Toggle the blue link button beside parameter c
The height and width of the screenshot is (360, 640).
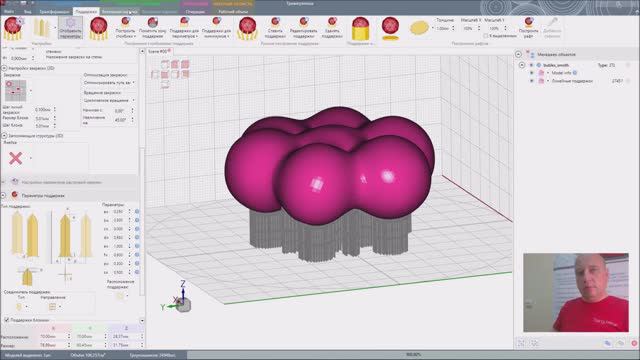pos(137,229)
